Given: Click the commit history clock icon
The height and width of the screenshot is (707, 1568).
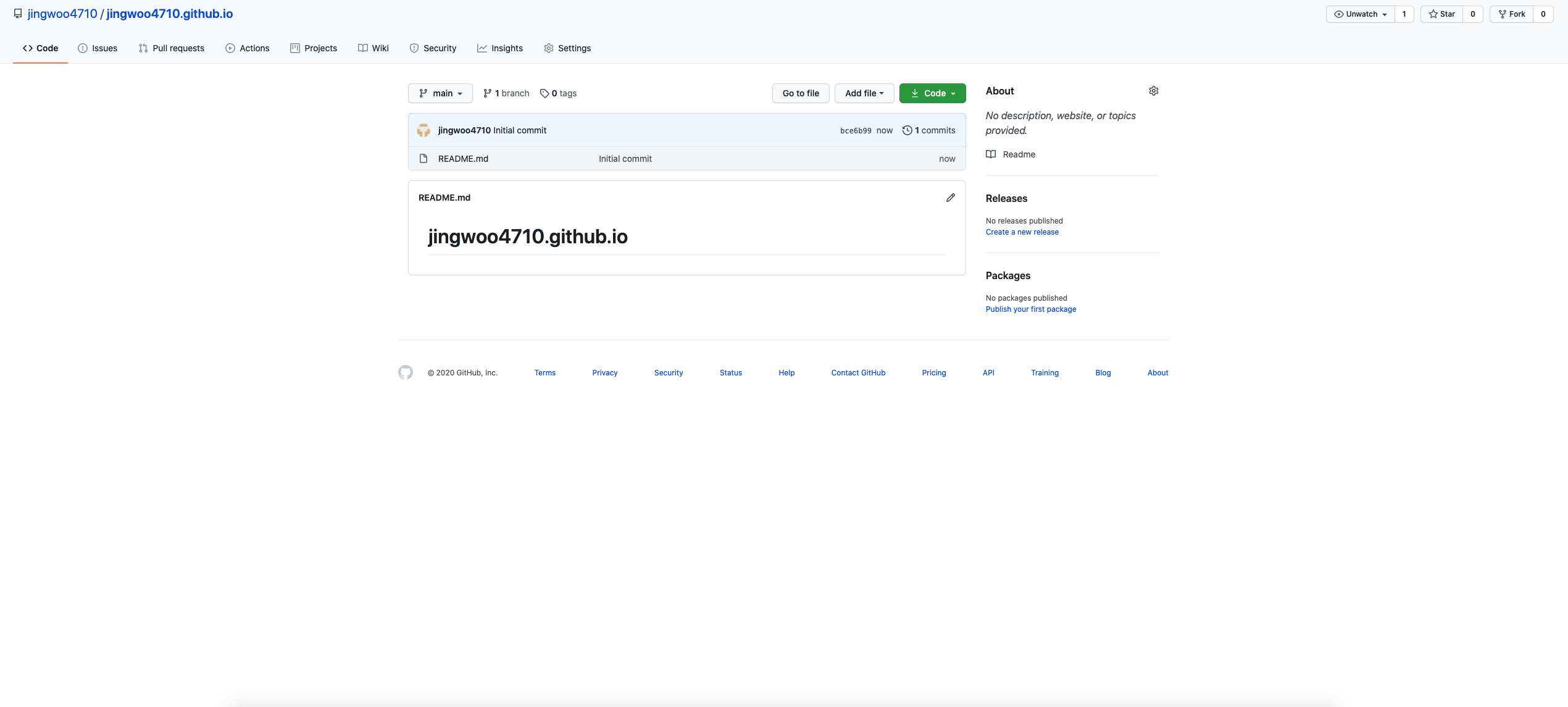Looking at the screenshot, I should [x=907, y=130].
